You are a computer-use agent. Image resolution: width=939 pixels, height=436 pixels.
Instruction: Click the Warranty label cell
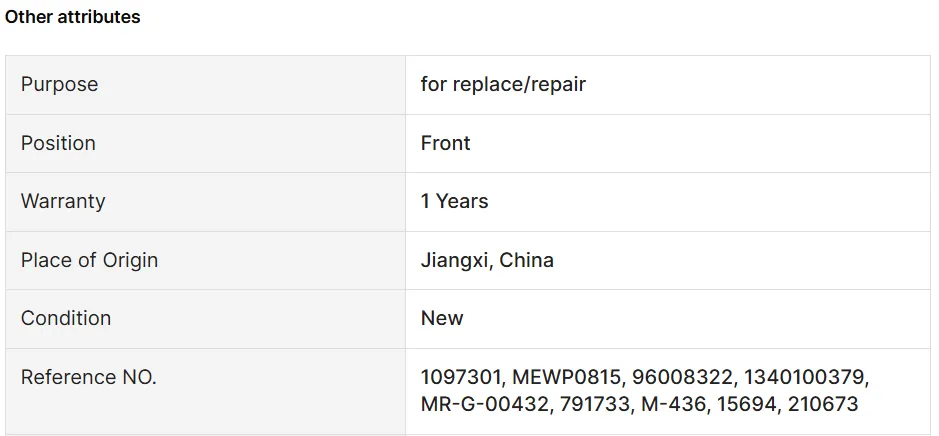[x=63, y=201]
